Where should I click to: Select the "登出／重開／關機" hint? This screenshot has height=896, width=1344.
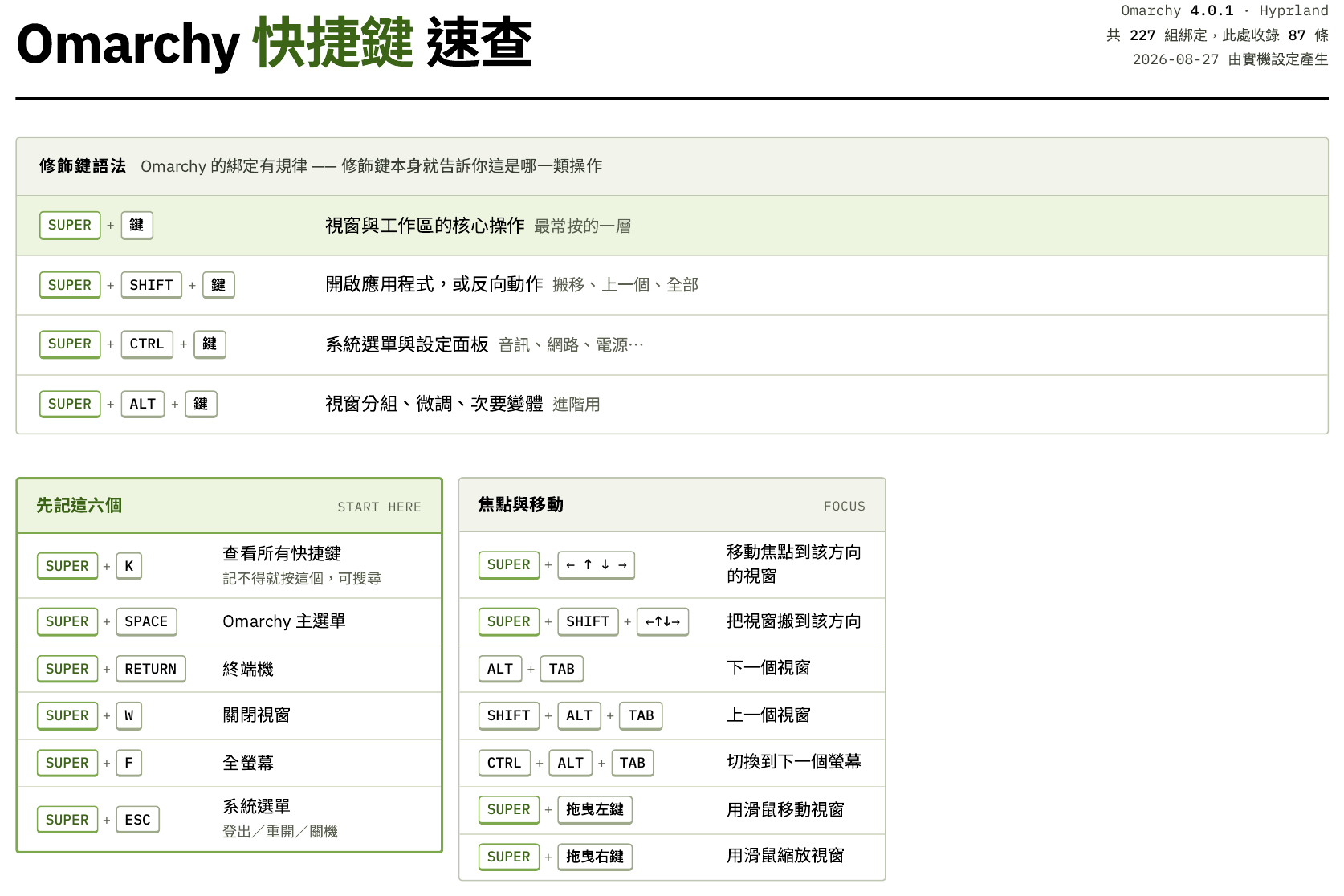(x=280, y=832)
